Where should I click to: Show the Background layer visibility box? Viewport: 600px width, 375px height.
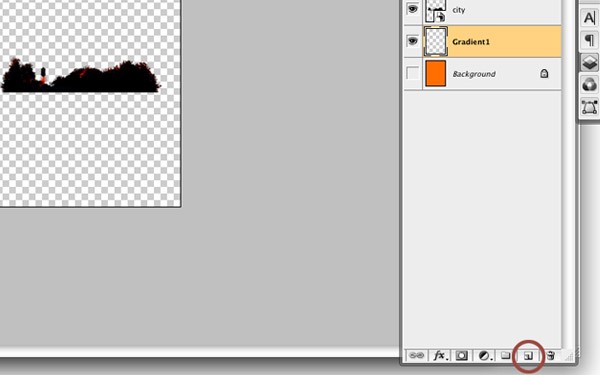click(x=412, y=73)
